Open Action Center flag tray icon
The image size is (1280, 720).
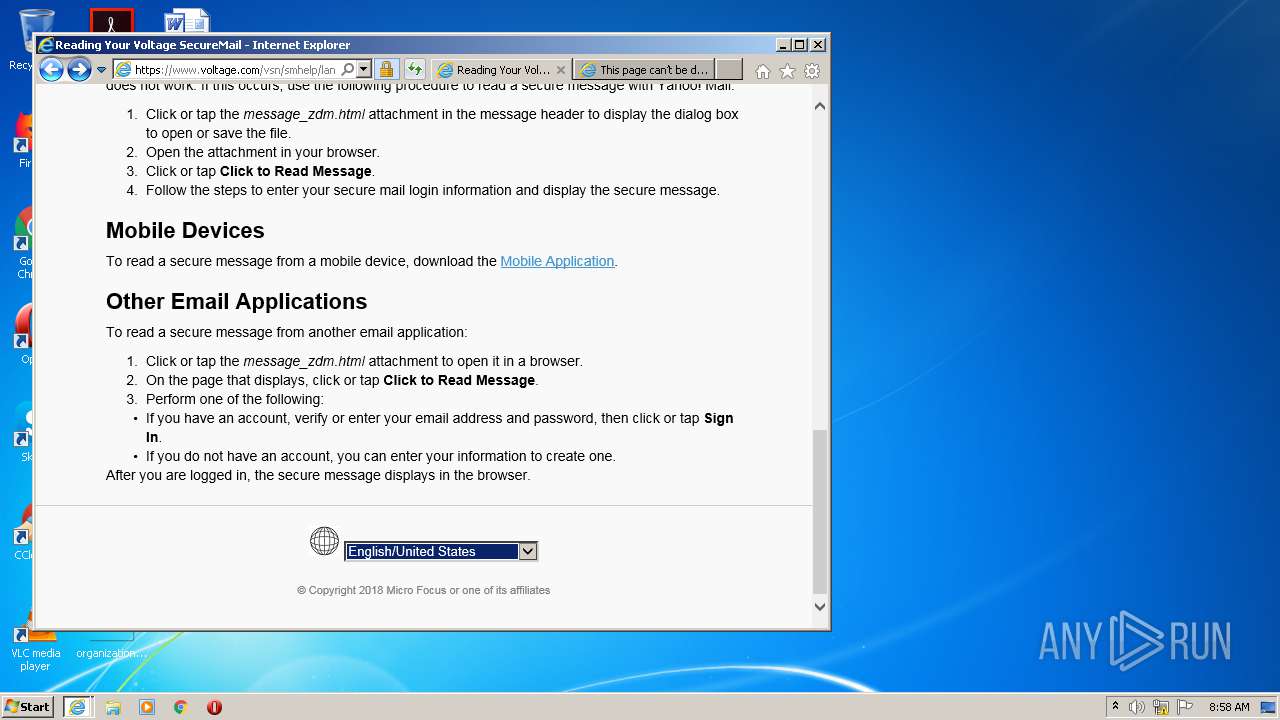coord(1185,707)
